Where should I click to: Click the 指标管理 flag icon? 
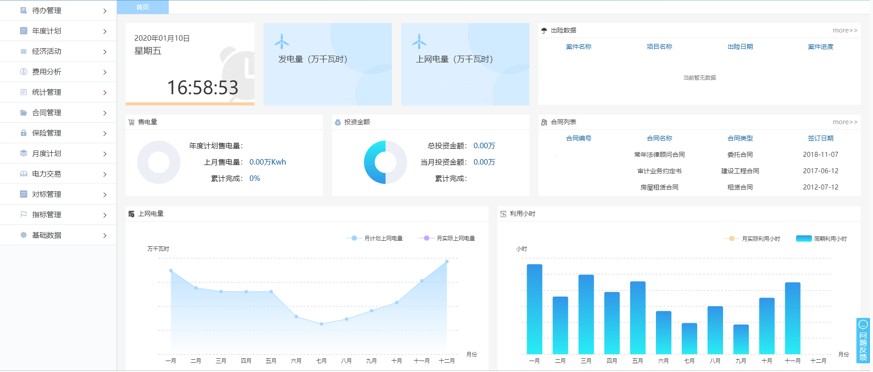[x=23, y=214]
